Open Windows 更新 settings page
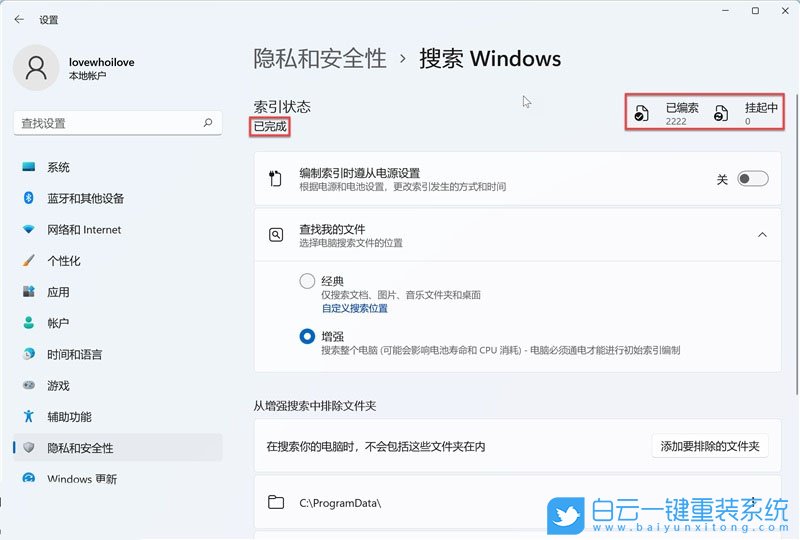 [x=117, y=478]
